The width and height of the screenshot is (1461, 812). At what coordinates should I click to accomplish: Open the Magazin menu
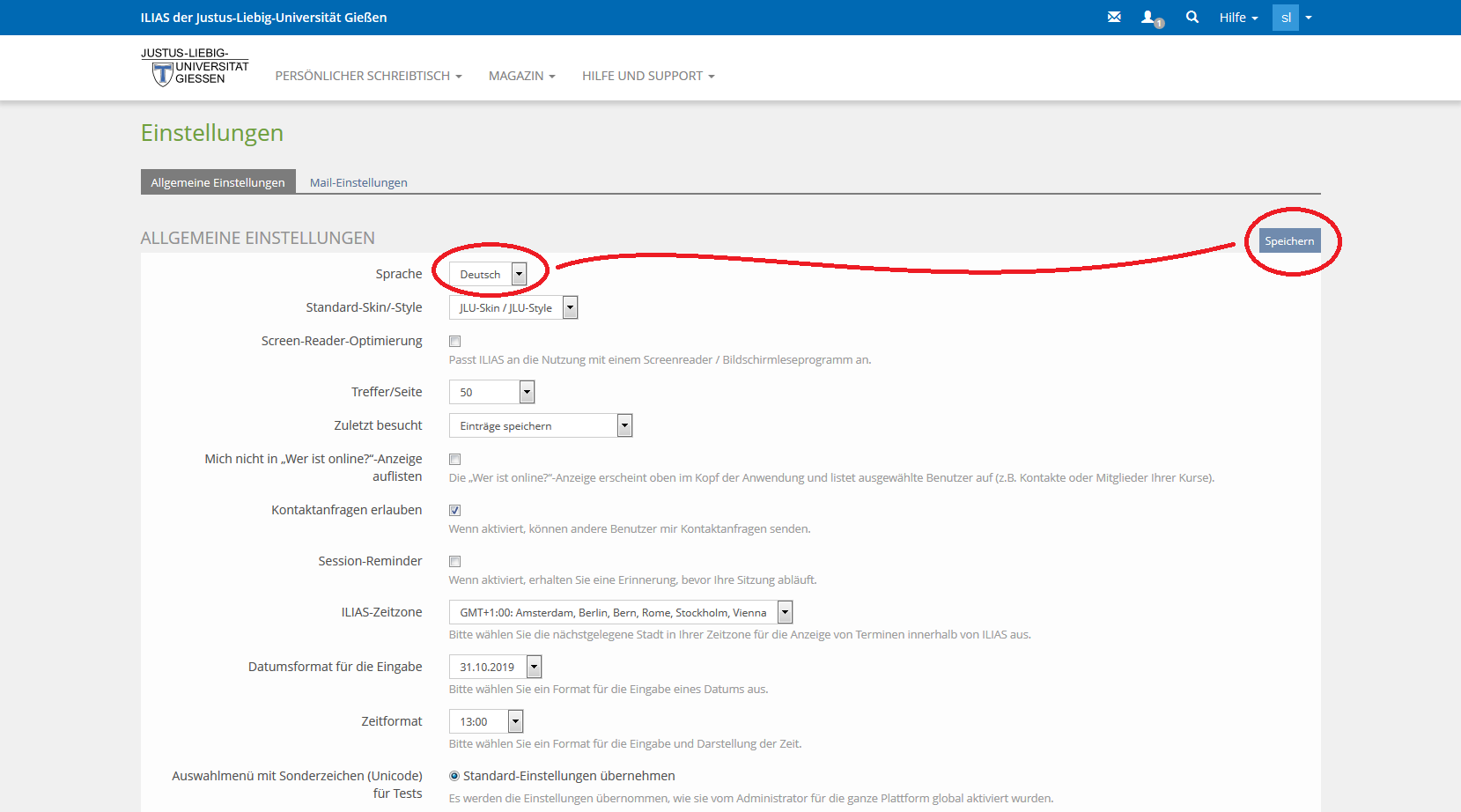521,77
